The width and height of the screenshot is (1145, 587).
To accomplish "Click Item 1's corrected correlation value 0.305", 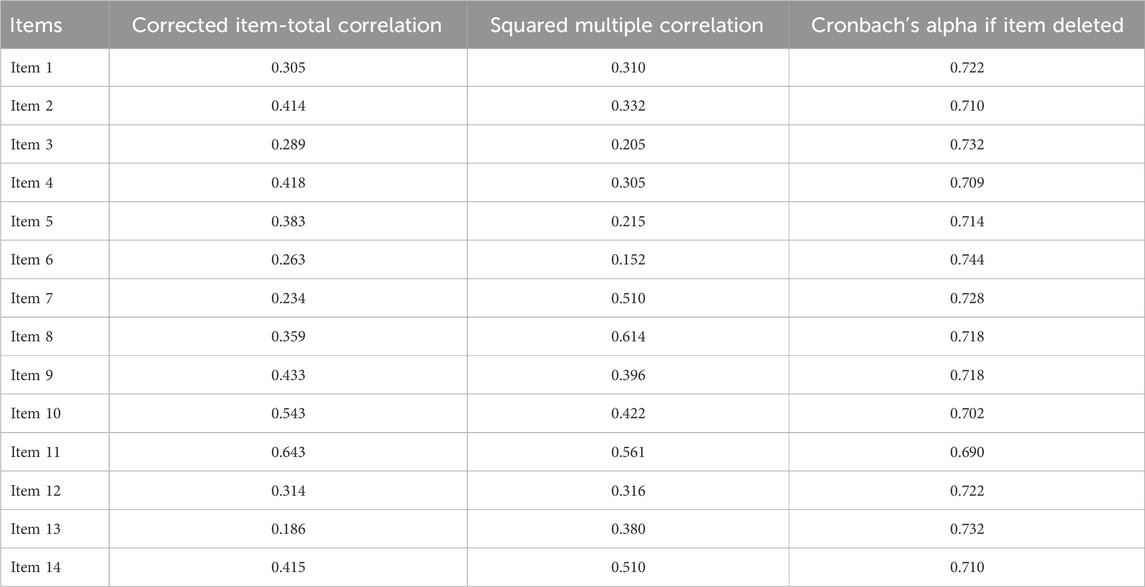I will point(288,68).
